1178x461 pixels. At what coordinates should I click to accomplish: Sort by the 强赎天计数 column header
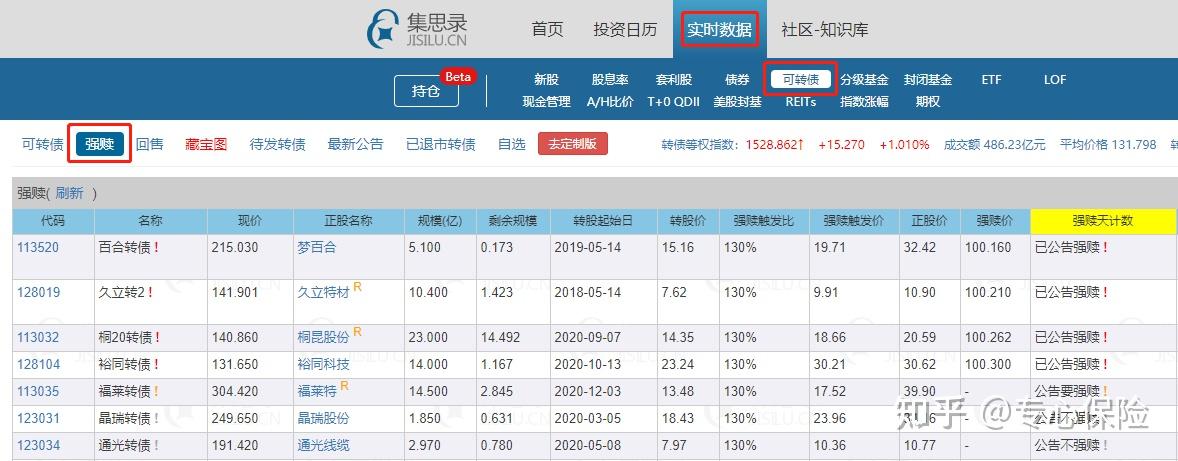point(1103,221)
